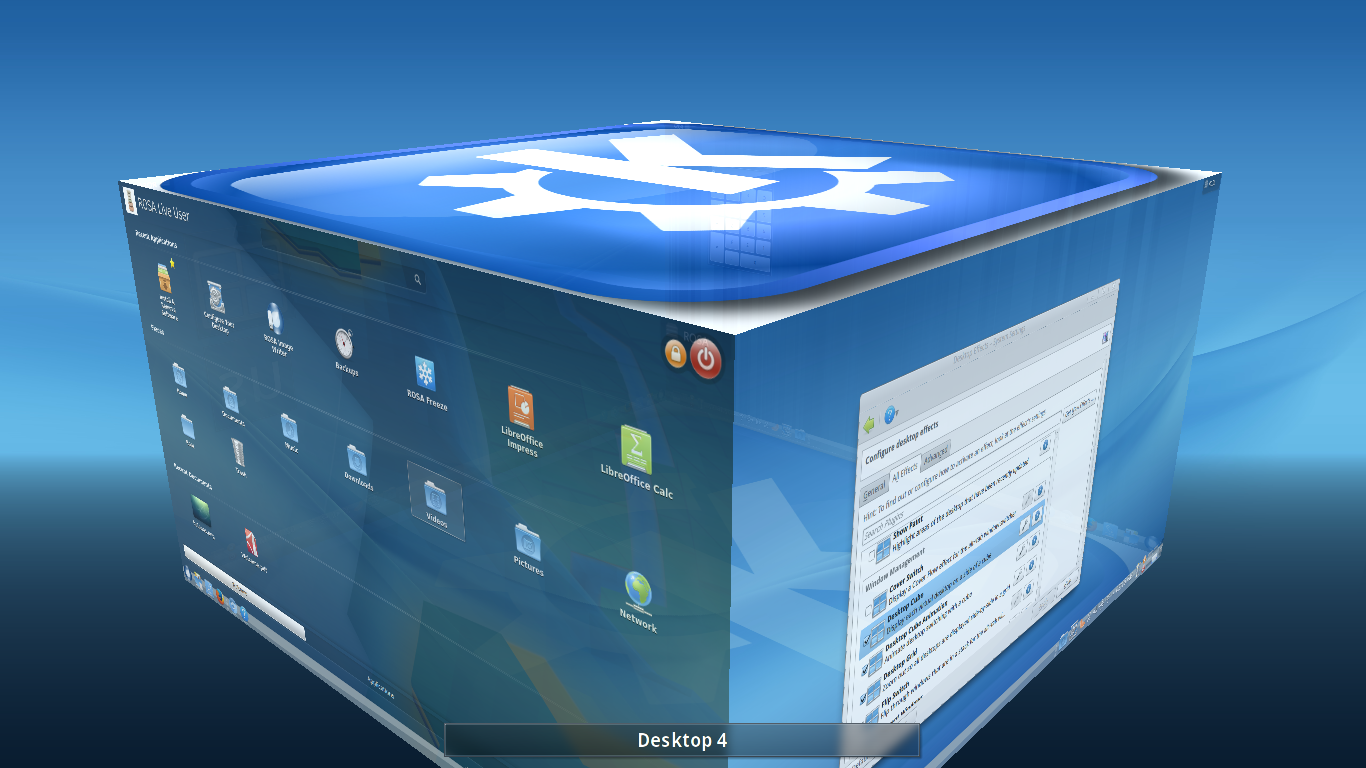Click the blue help icon in Desktop Effects
The image size is (1366, 768).
tap(889, 414)
